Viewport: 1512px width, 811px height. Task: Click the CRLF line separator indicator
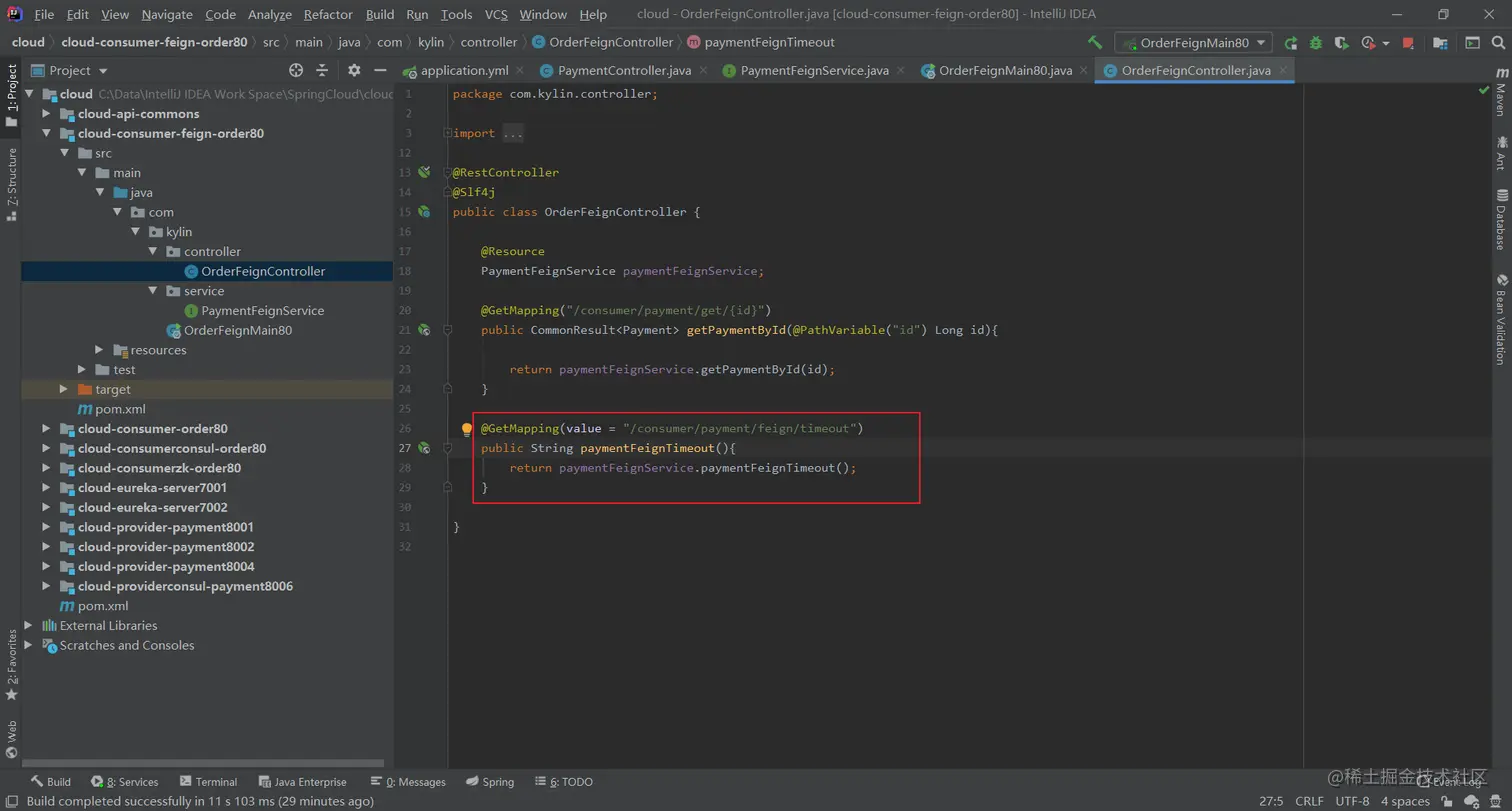pos(1309,801)
